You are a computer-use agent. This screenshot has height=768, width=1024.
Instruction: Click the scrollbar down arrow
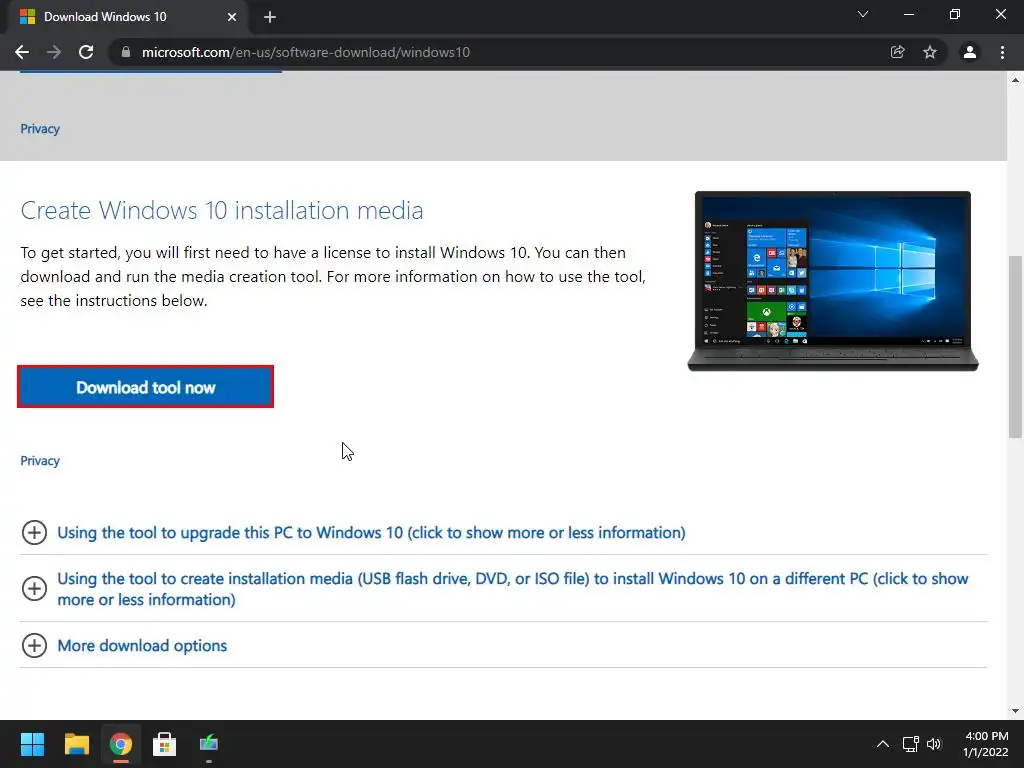[1015, 711]
